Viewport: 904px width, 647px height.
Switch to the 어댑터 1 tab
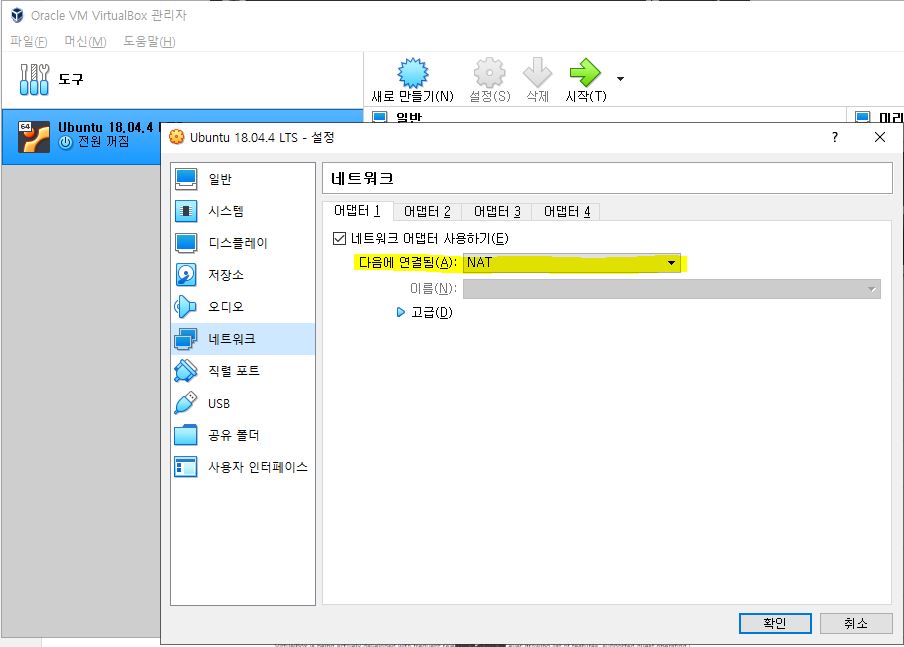(357, 211)
